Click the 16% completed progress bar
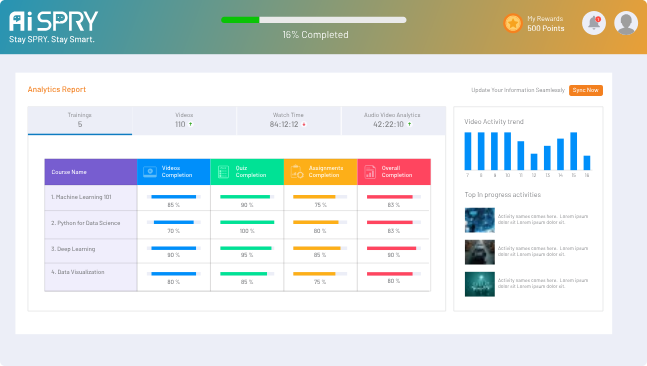647x366 pixels. tap(314, 20)
